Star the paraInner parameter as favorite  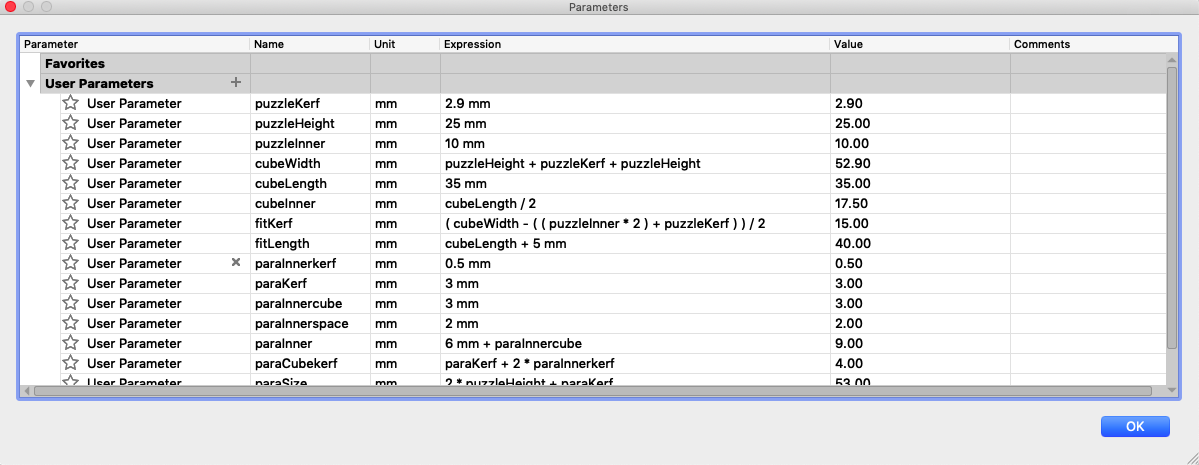[x=71, y=343]
